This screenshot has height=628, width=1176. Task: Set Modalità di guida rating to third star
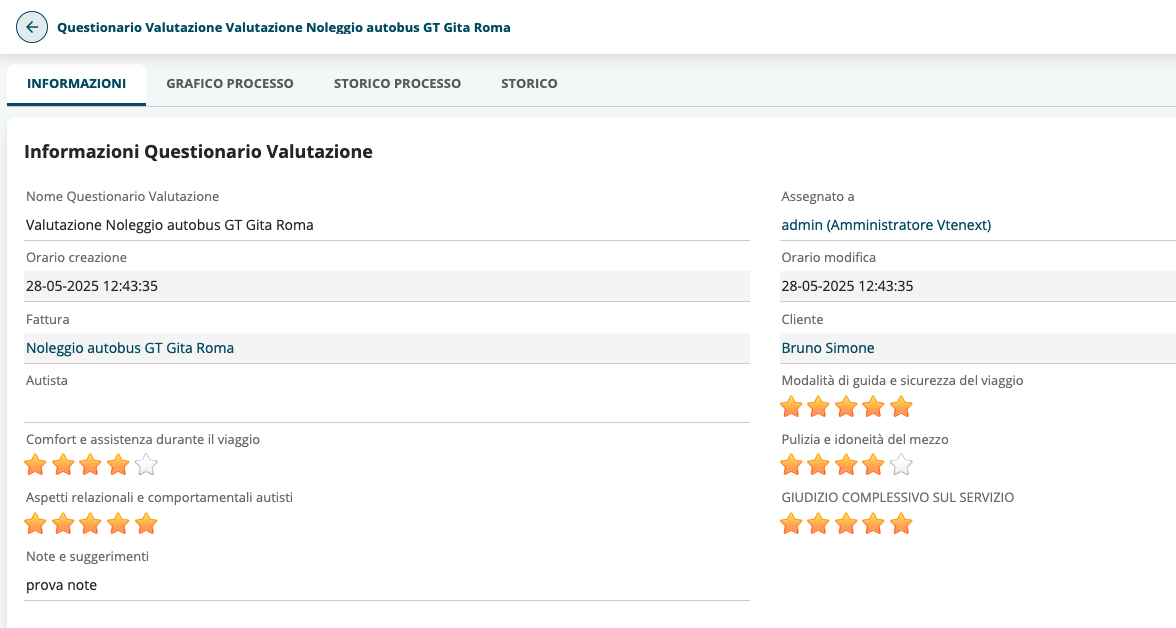pyautogui.click(x=846, y=407)
